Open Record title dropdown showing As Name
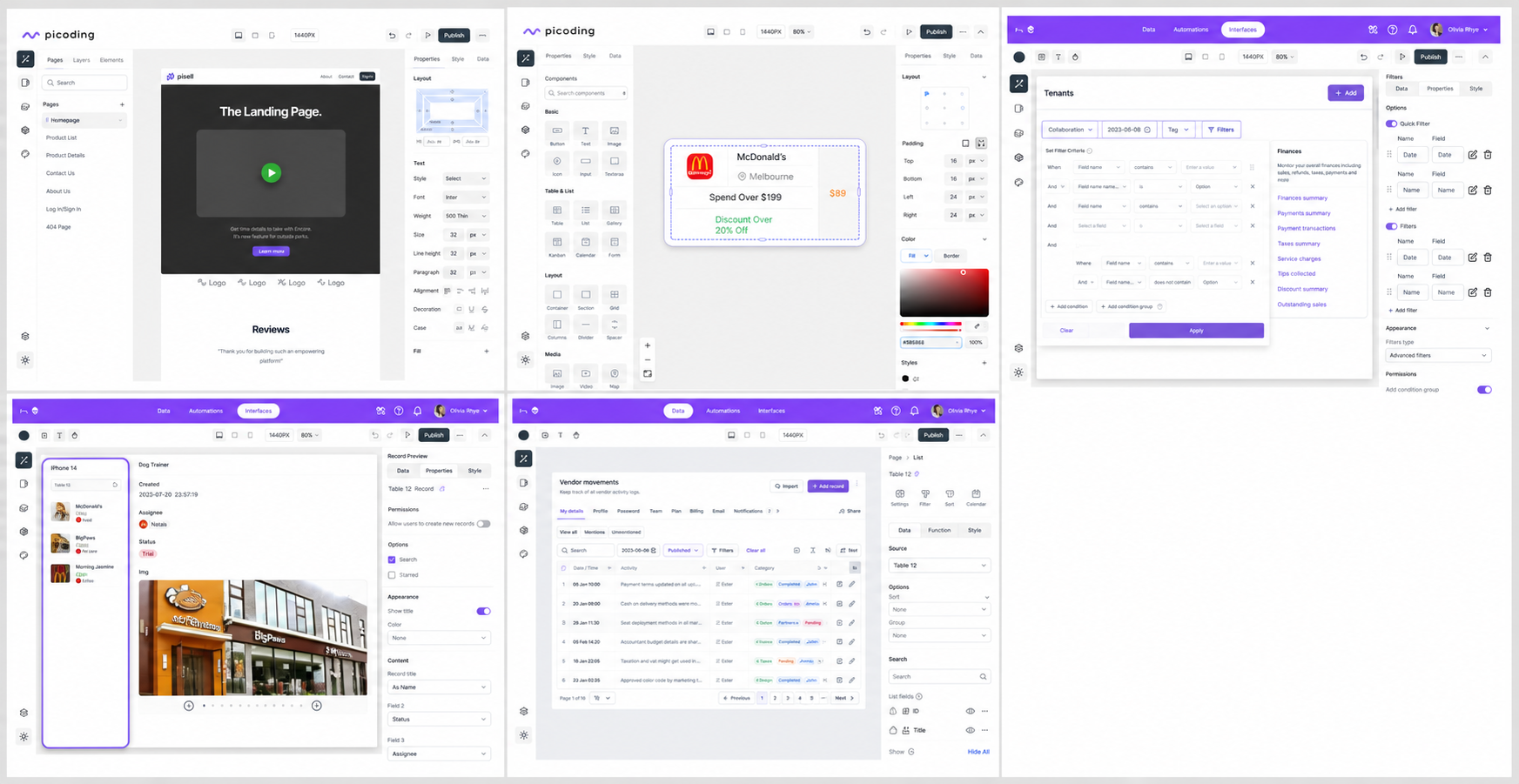The height and width of the screenshot is (784, 1519). tap(439, 687)
